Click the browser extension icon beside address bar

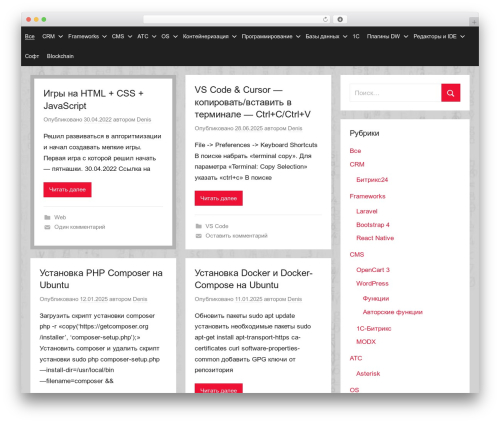coord(340,19)
